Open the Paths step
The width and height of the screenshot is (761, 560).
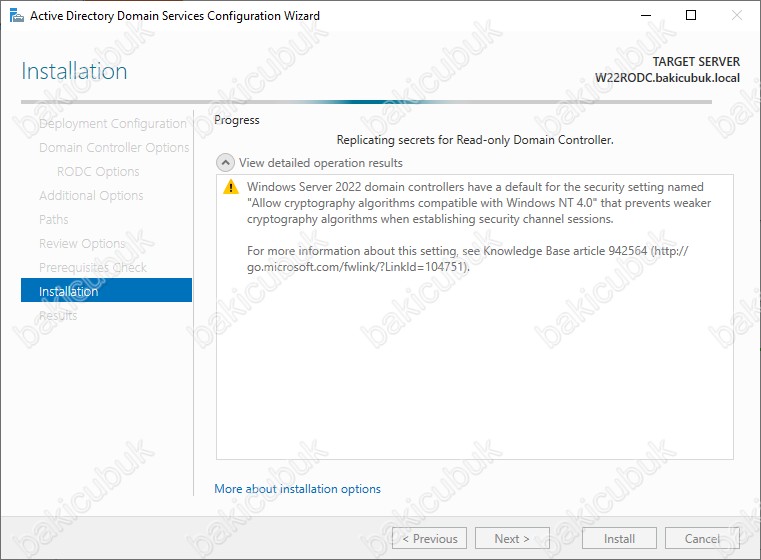[x=54, y=220]
